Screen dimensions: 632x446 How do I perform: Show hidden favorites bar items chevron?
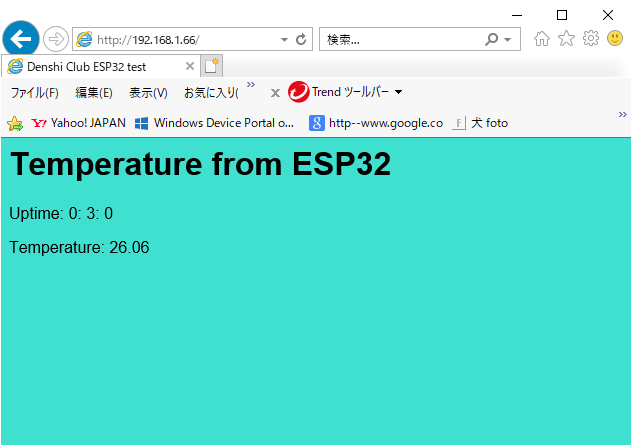(x=622, y=115)
